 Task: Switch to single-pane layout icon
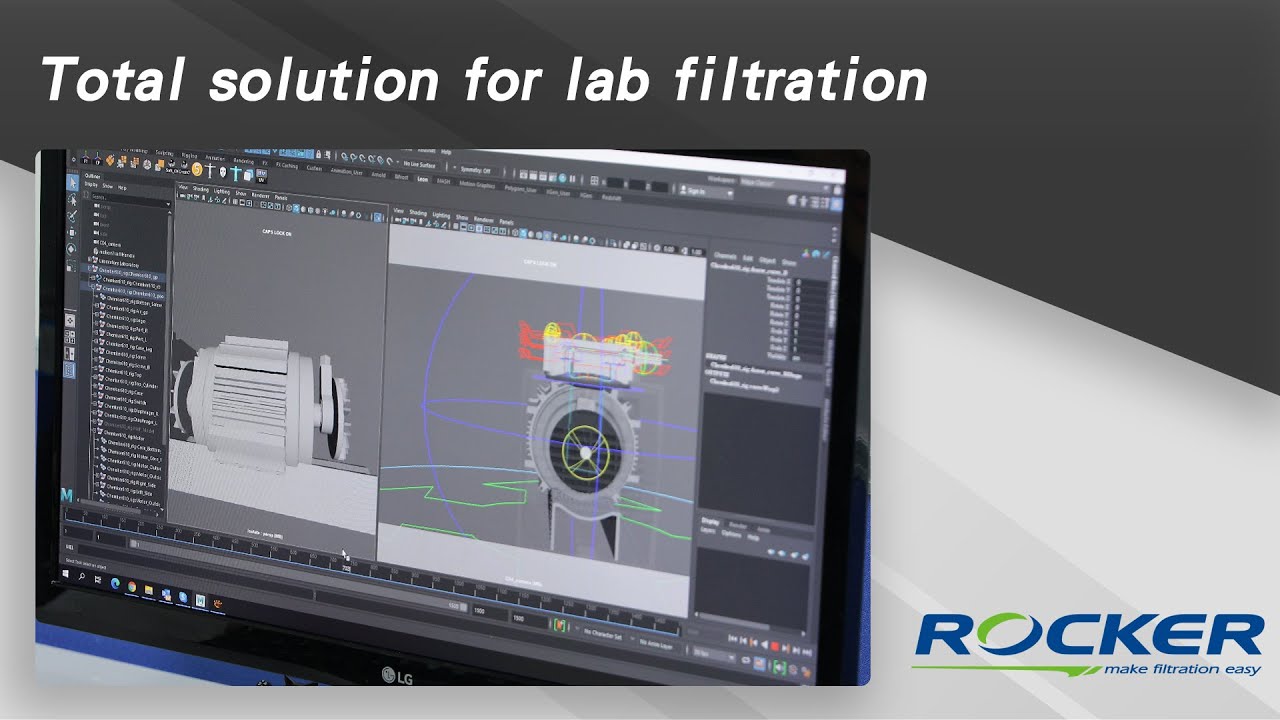(x=70, y=320)
